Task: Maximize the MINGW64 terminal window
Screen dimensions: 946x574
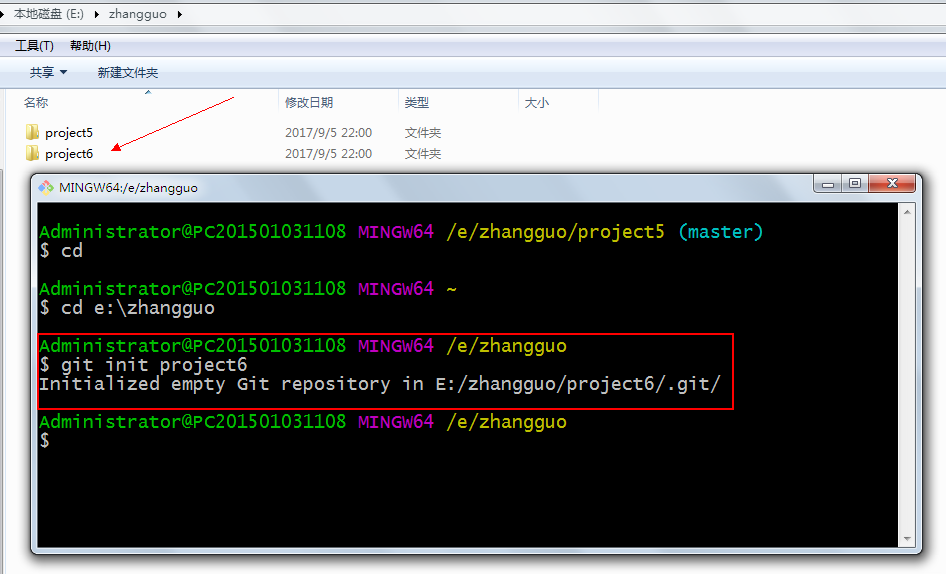Action: (855, 184)
